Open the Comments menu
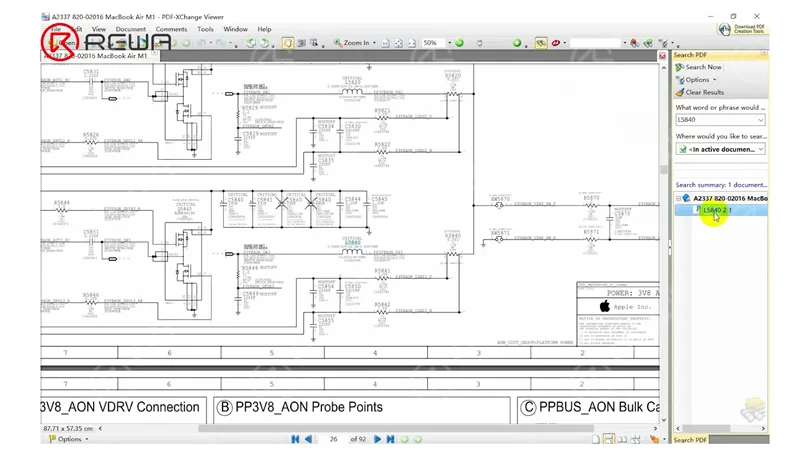Screen dimensions: 810x455 pyautogui.click(x=171, y=29)
